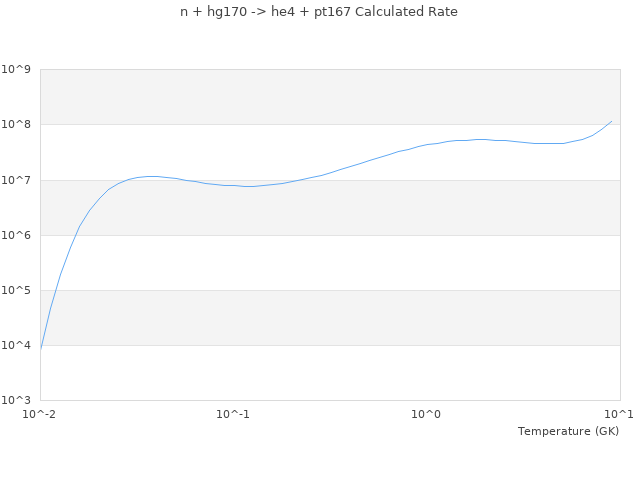Click the "Temperature (GK)" axis title
This screenshot has width=640, height=480.
(568, 431)
